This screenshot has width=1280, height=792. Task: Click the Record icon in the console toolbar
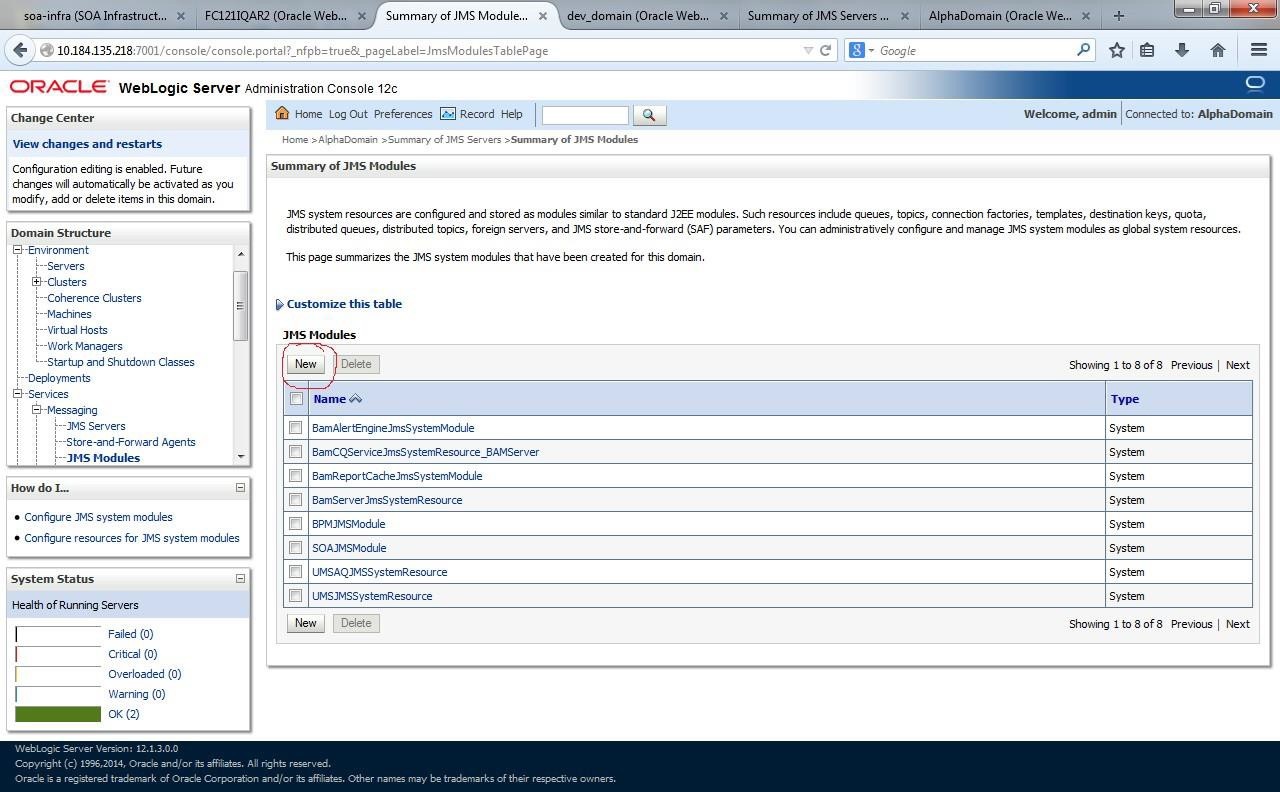click(448, 114)
